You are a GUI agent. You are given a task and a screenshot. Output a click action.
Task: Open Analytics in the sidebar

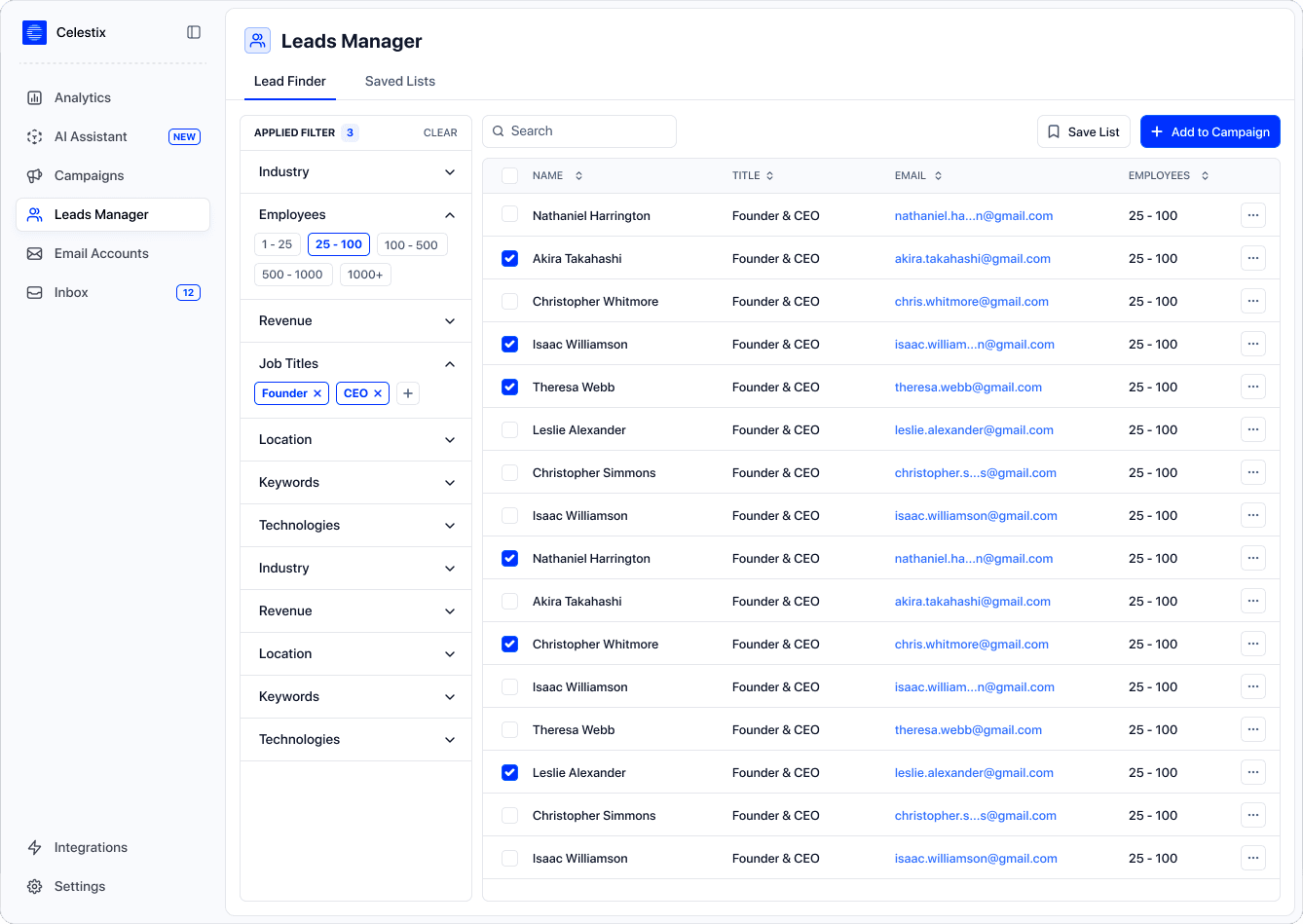pos(113,97)
